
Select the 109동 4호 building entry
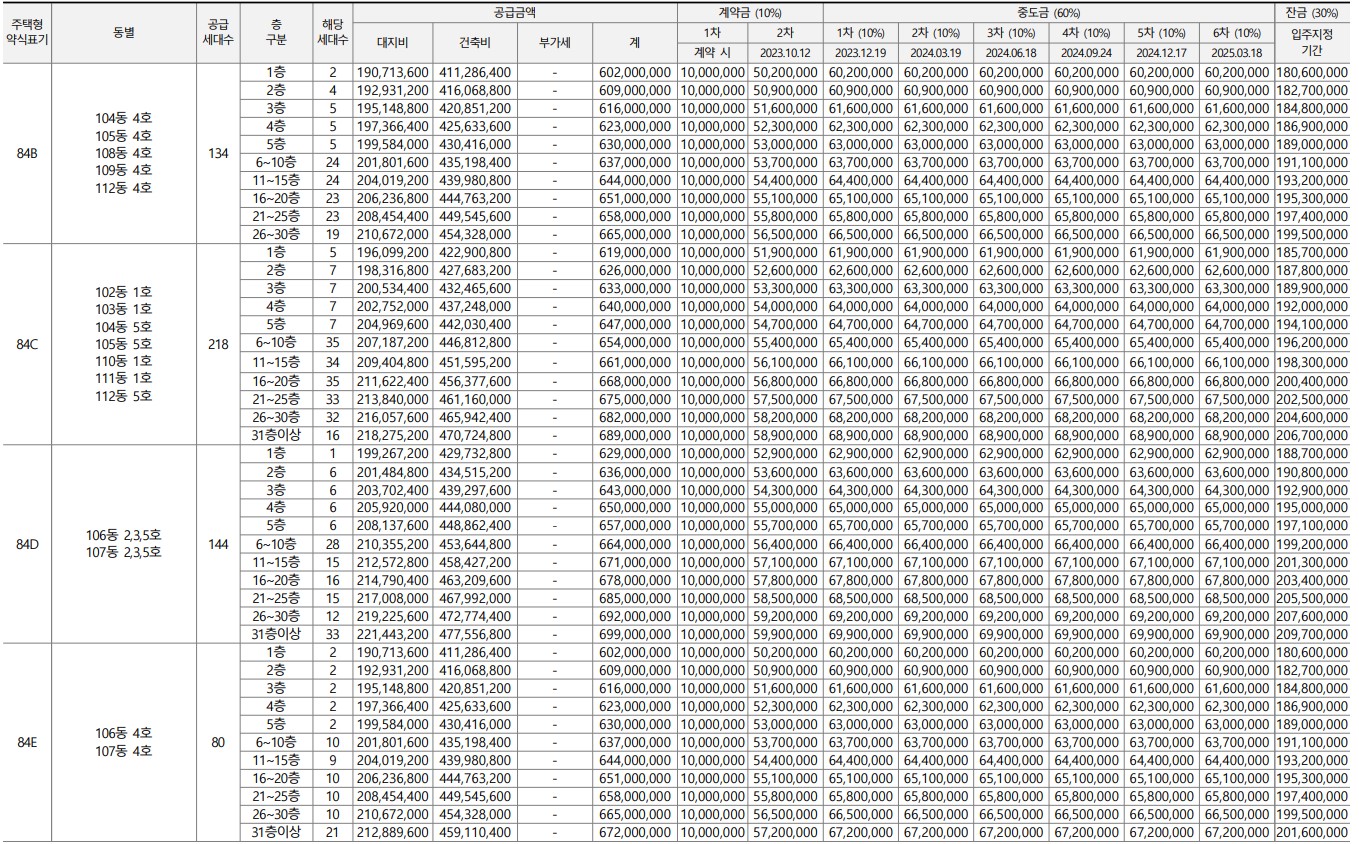(x=123, y=170)
